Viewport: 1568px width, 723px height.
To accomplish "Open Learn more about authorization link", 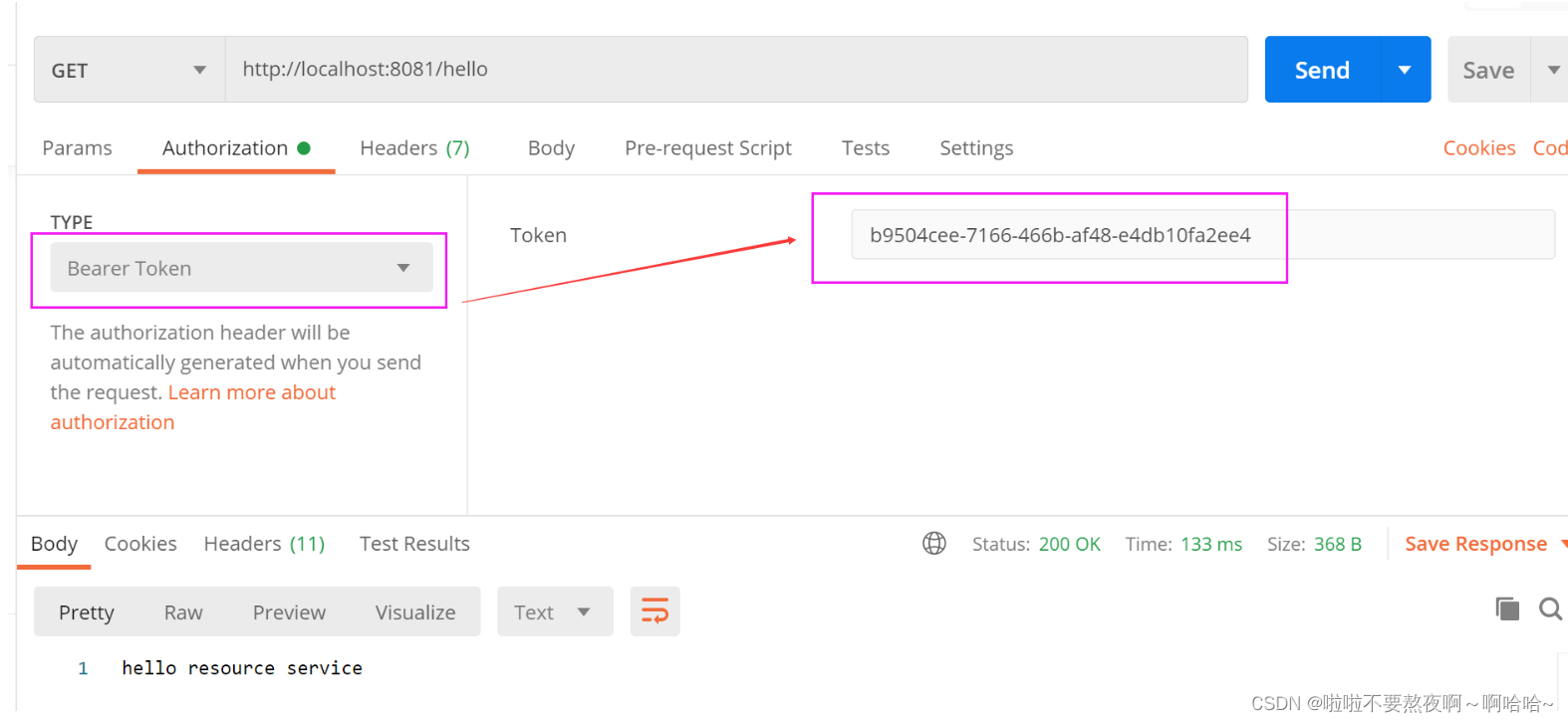I will click(x=251, y=392).
